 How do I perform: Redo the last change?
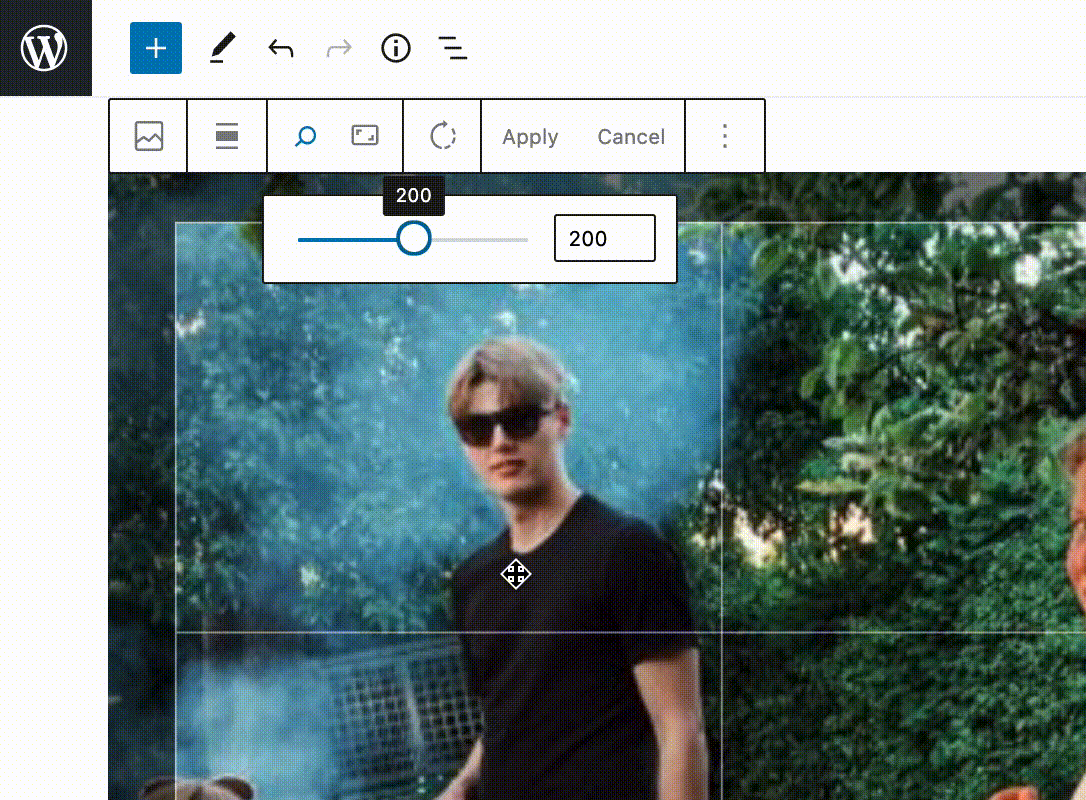(x=339, y=48)
